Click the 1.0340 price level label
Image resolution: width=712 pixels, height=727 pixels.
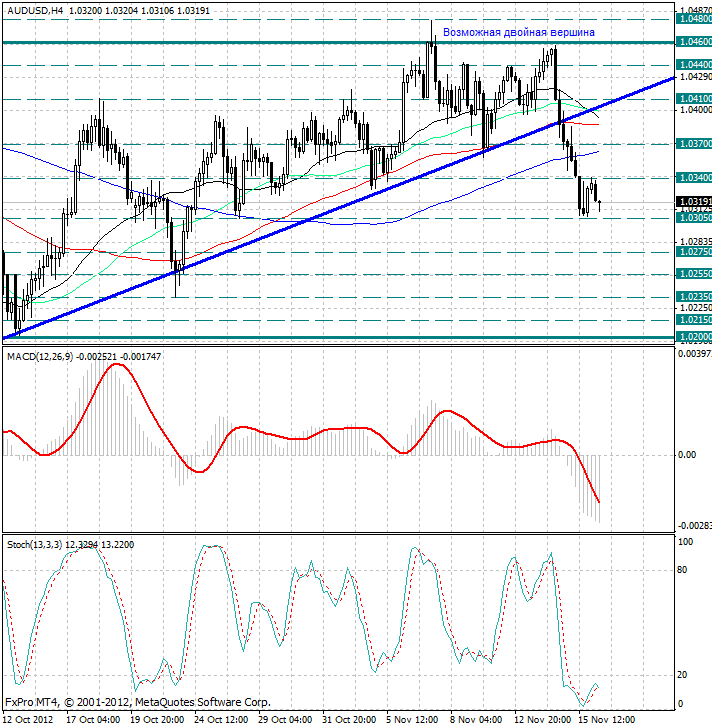694,178
